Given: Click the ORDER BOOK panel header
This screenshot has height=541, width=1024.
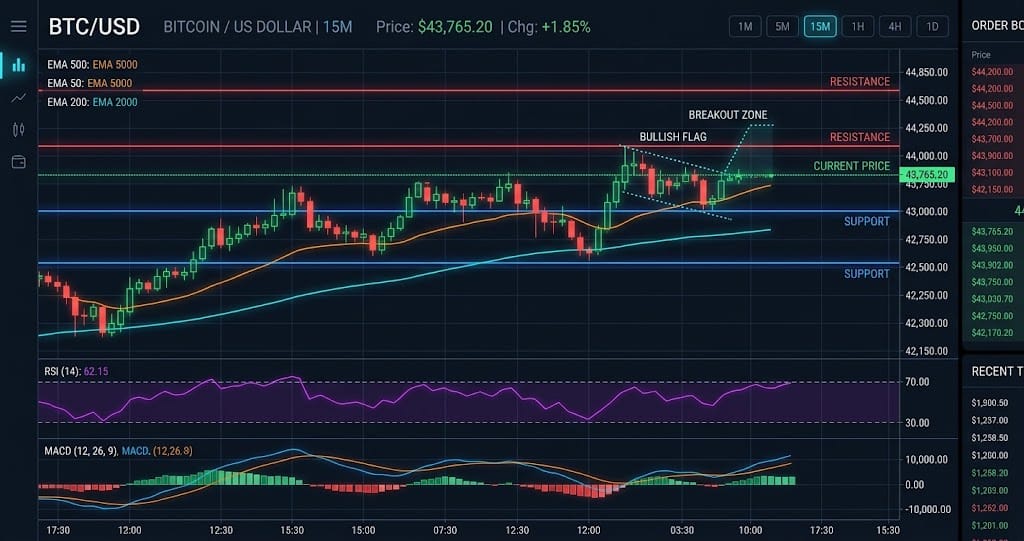Looking at the screenshot, I should 997,25.
